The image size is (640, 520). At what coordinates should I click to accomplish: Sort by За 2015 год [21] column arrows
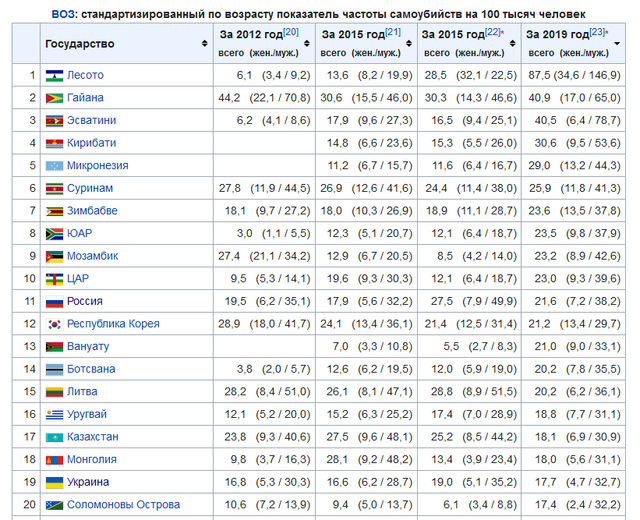(409, 43)
